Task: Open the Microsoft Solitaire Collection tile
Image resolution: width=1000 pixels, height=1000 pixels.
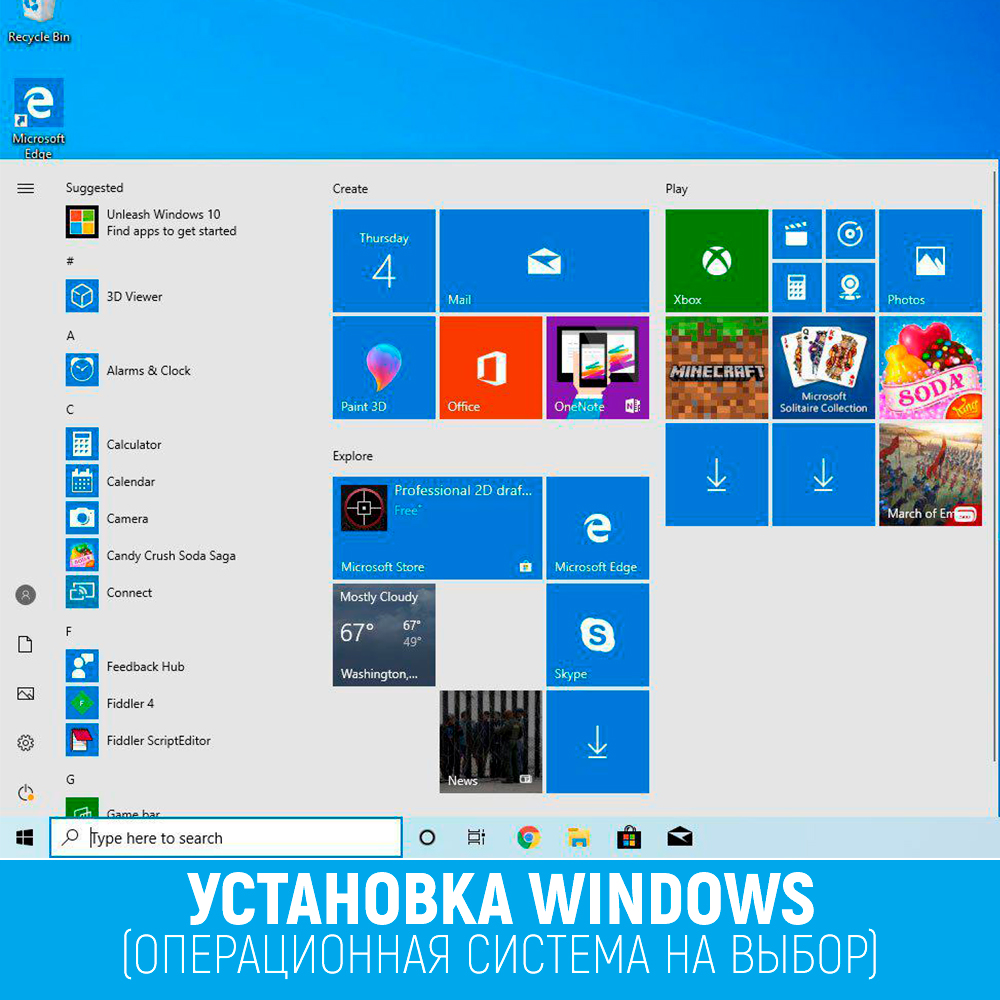Action: [823, 367]
